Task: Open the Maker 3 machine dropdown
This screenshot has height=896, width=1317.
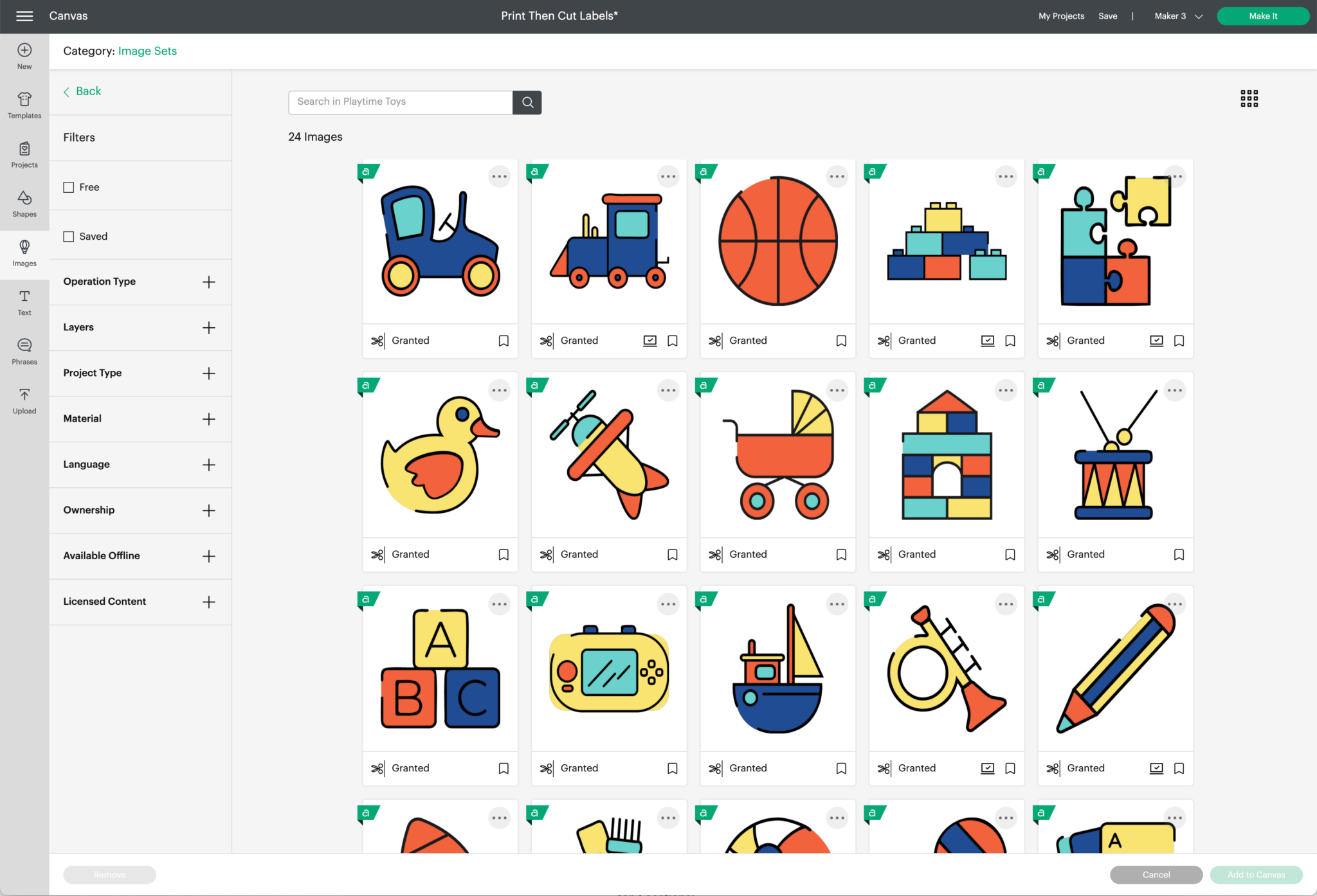Action: (x=1178, y=16)
